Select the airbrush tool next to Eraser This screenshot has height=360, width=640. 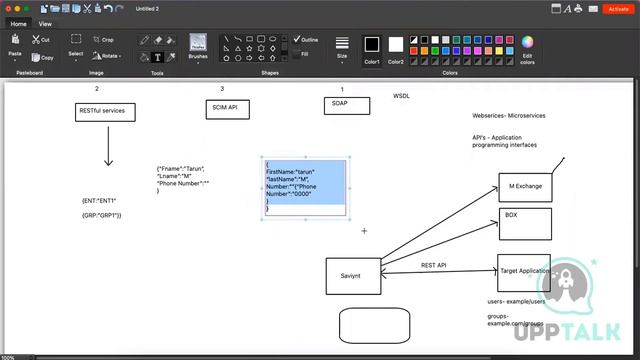[x=171, y=40]
